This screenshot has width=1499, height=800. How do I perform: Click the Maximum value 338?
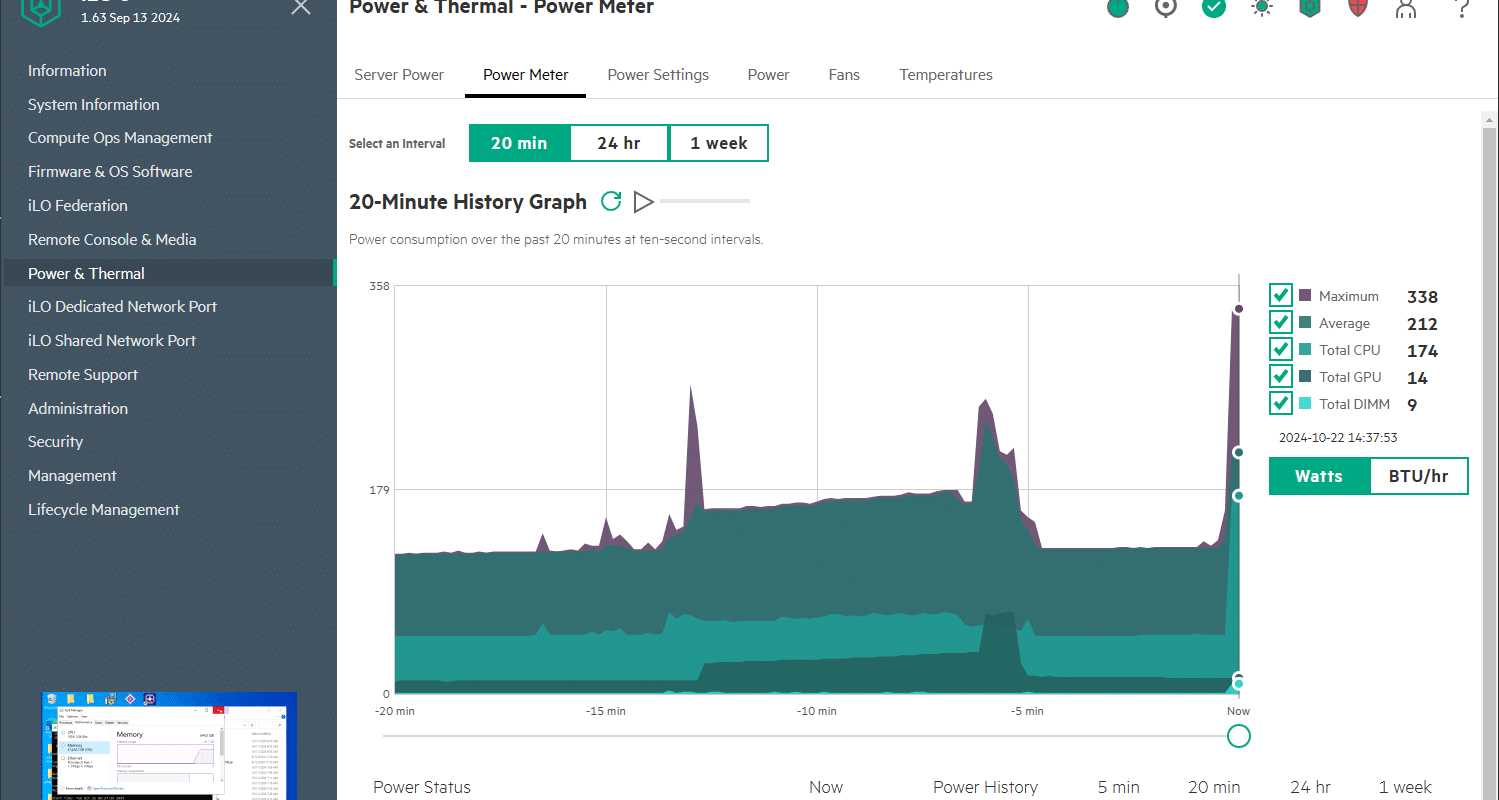click(x=1422, y=297)
